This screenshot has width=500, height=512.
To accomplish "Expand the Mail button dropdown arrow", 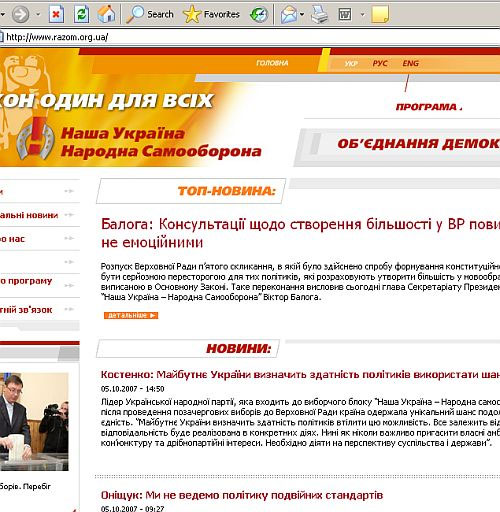I will pyautogui.click(x=302, y=14).
